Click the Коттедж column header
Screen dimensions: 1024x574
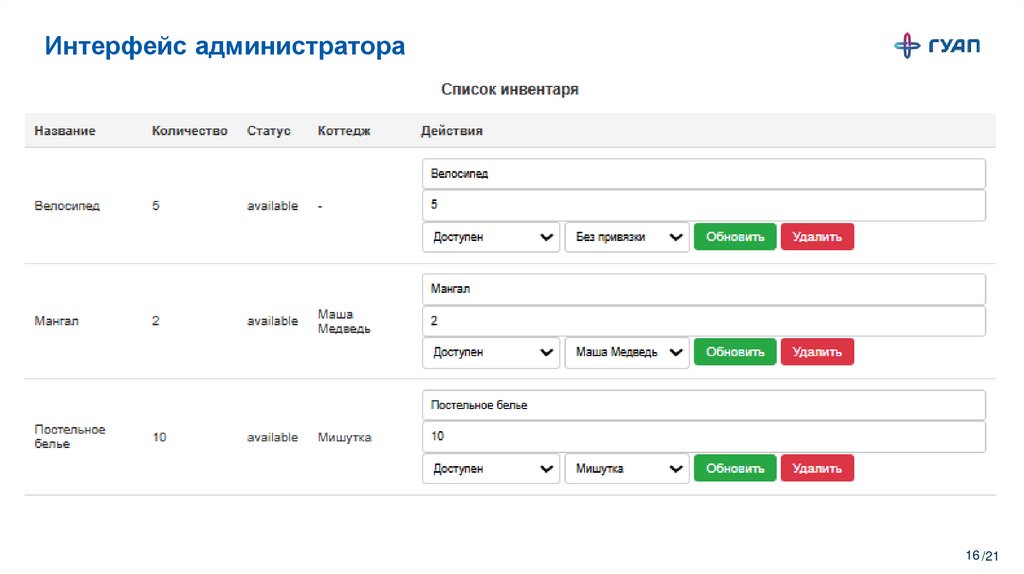(x=344, y=131)
